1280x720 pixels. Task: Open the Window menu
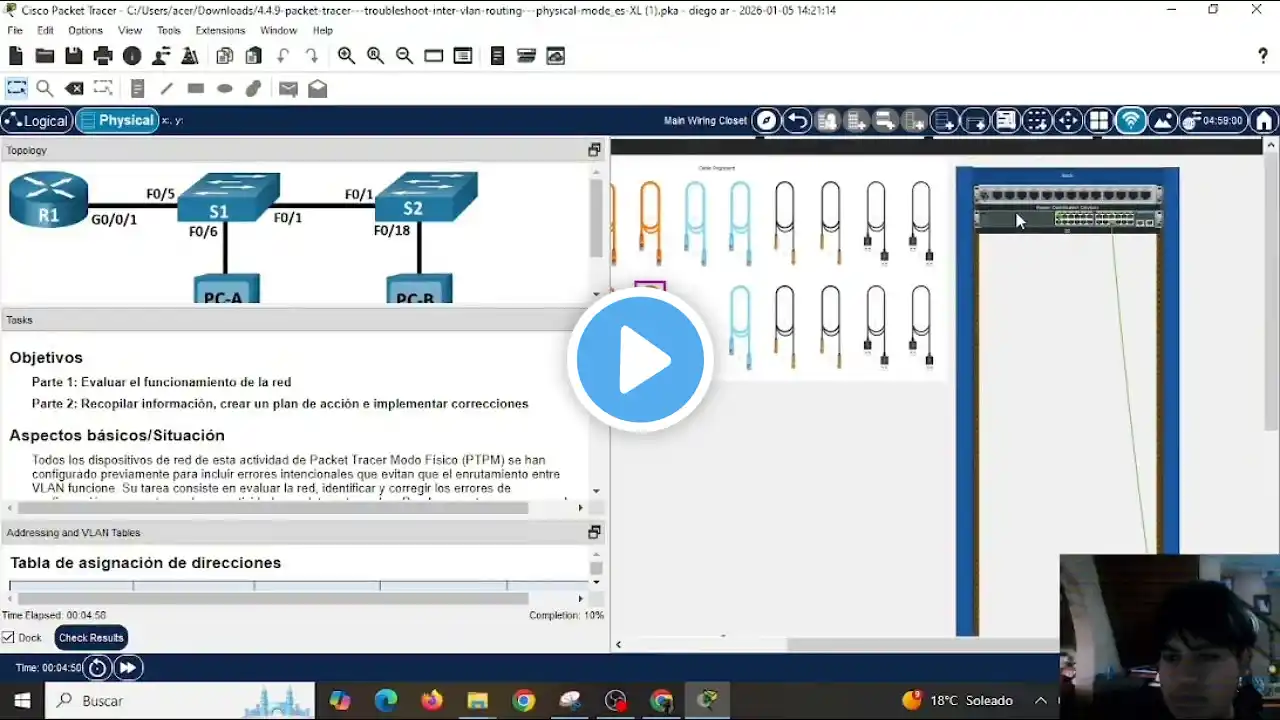(x=279, y=30)
